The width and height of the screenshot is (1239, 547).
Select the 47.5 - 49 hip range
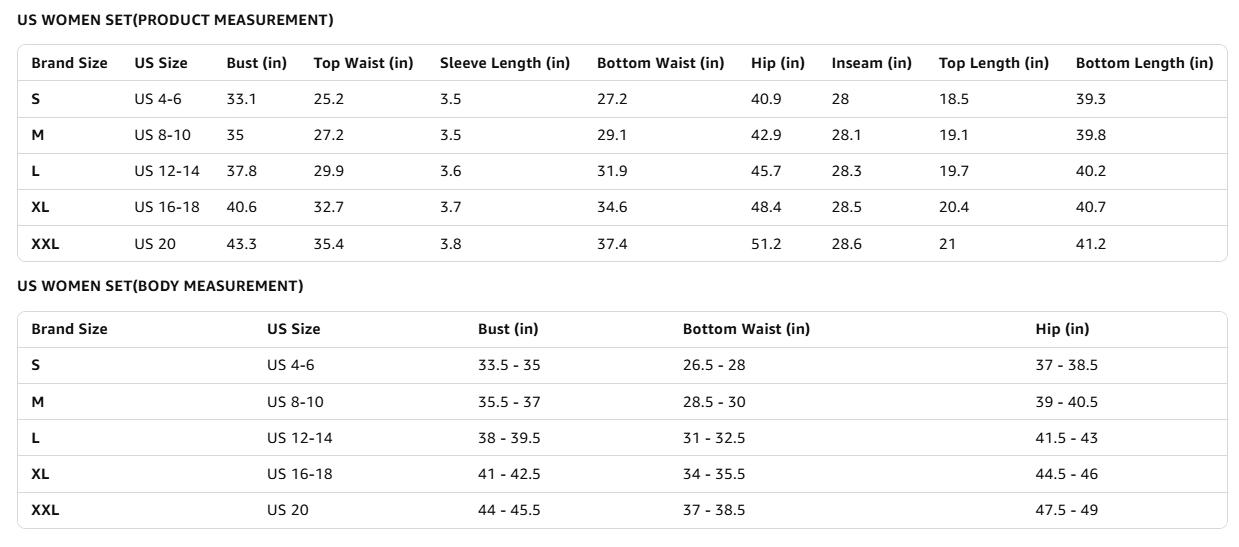coord(1066,510)
